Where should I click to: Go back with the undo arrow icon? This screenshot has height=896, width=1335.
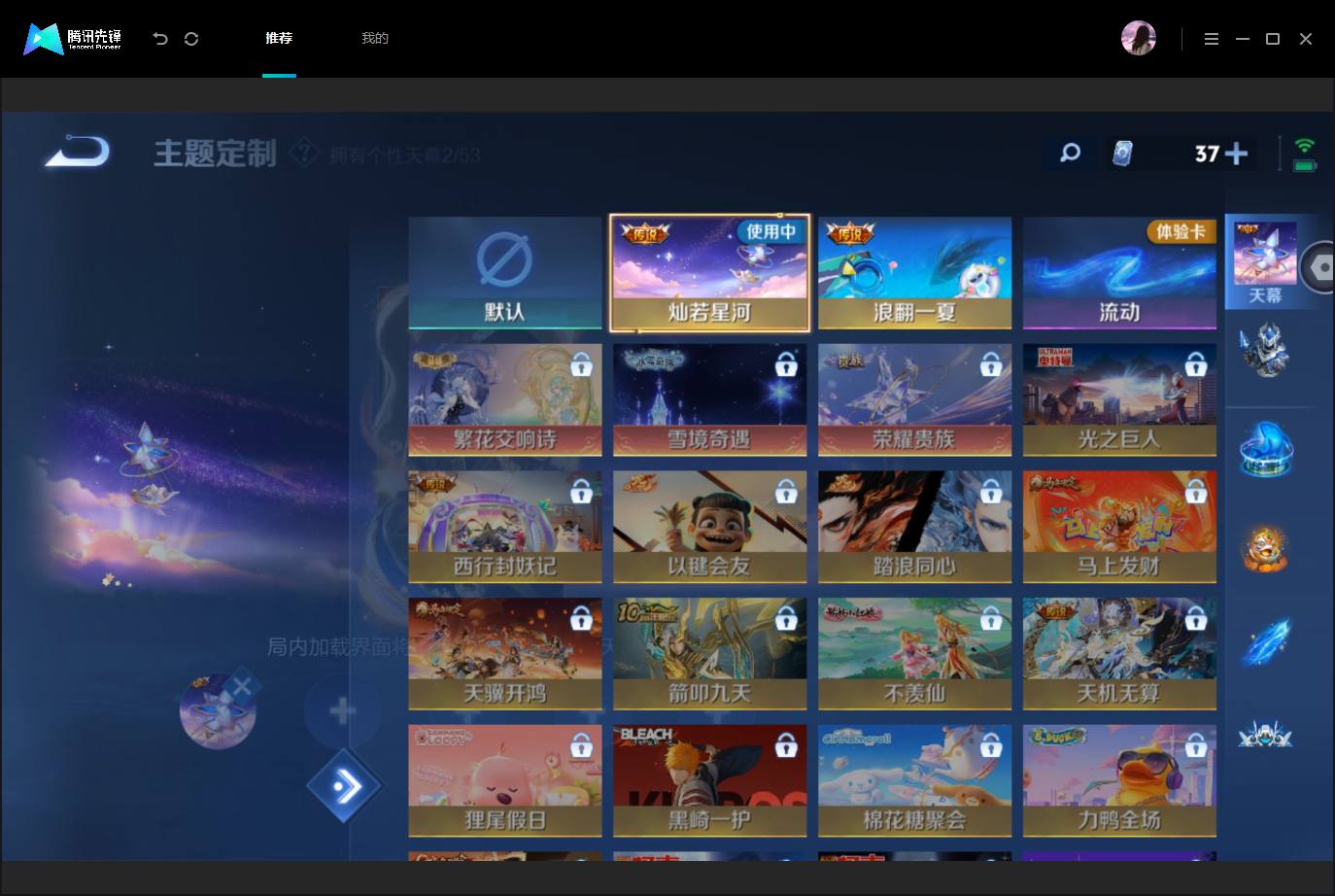point(160,39)
